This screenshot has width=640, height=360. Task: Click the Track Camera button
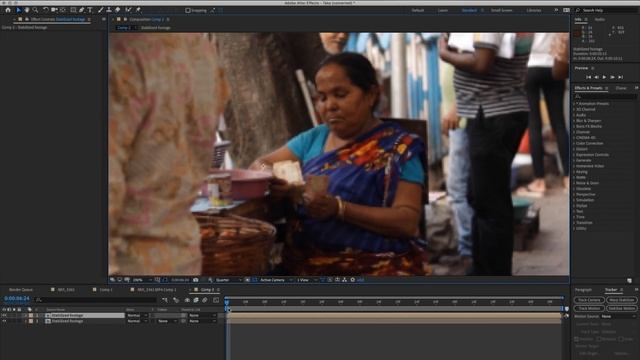pos(589,300)
